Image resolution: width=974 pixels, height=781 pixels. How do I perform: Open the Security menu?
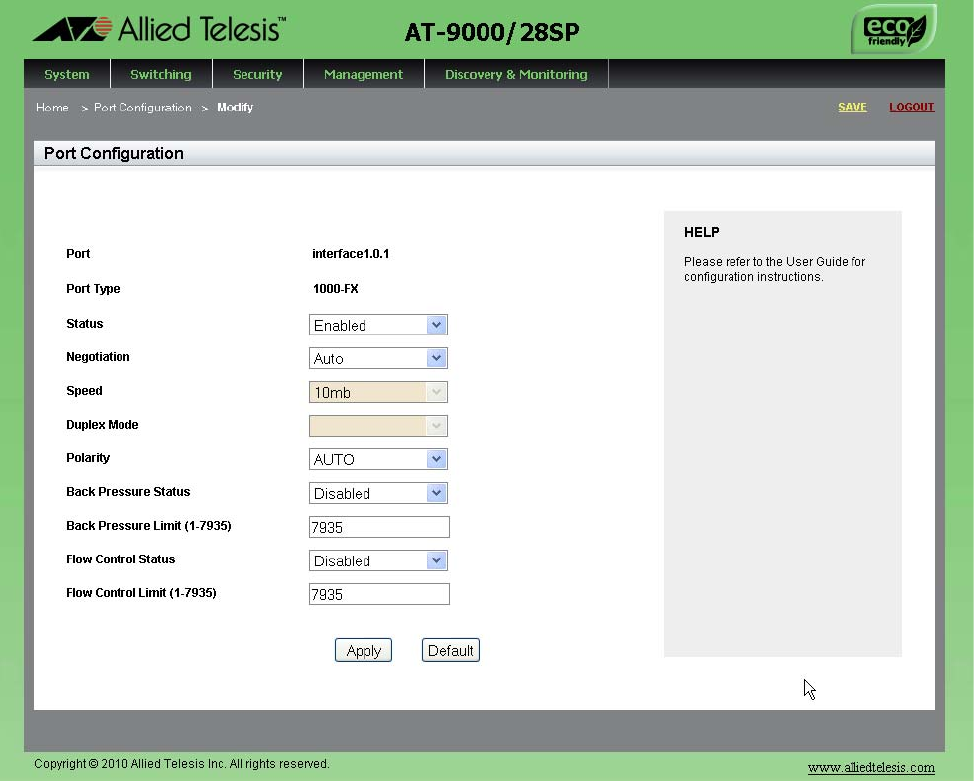[x=258, y=74]
